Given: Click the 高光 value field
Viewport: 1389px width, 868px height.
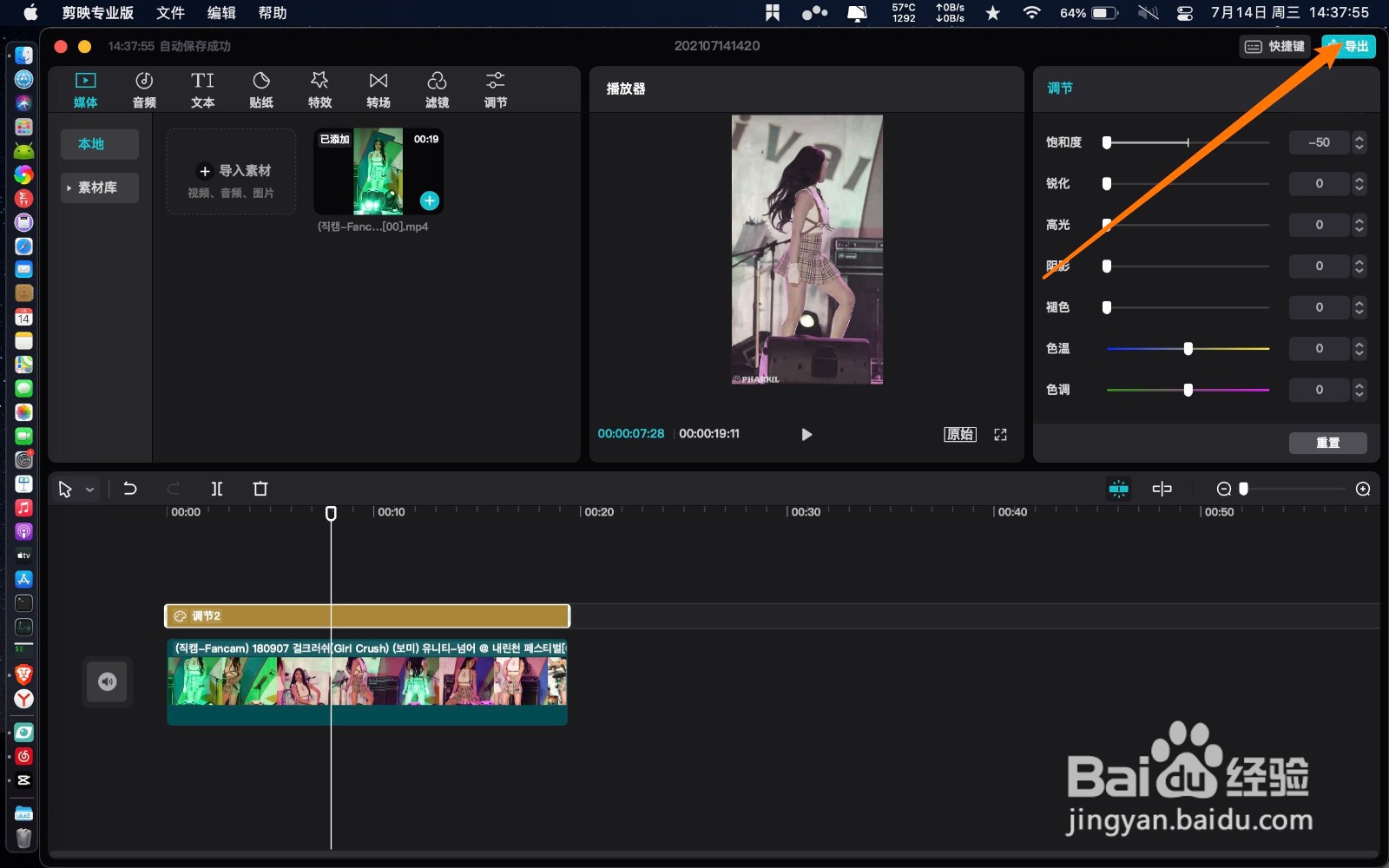Looking at the screenshot, I should click(1319, 225).
